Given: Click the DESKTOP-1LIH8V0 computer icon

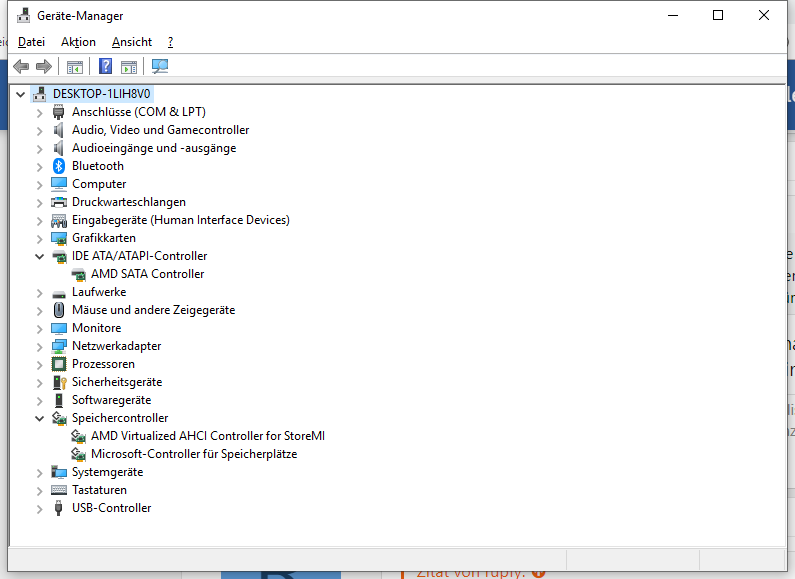Looking at the screenshot, I should (40, 94).
